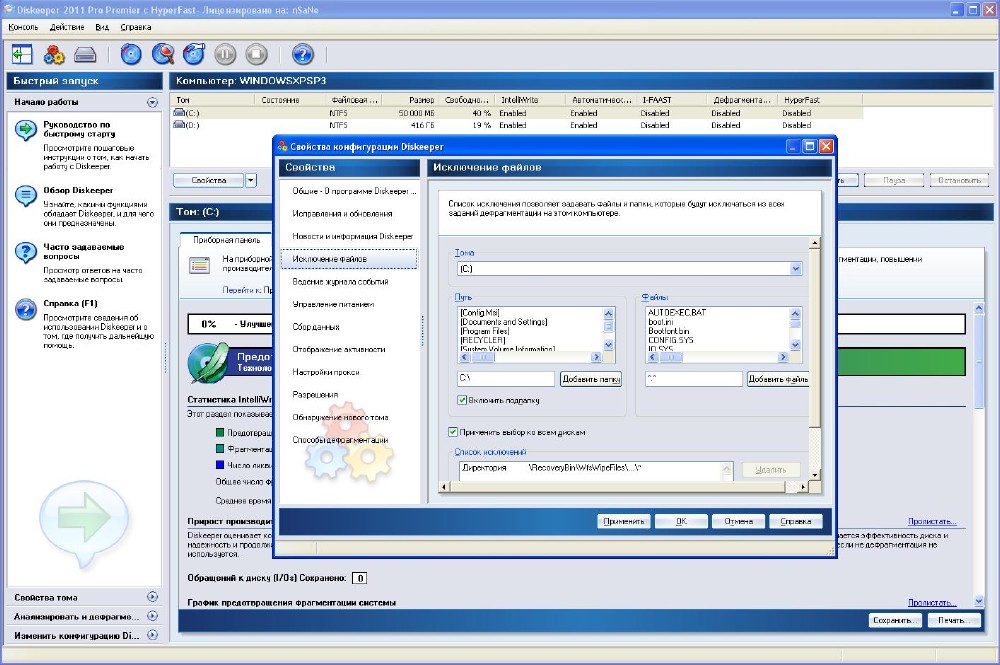Select Исключение файлов settings page
1000x665 pixels.
coord(349,259)
